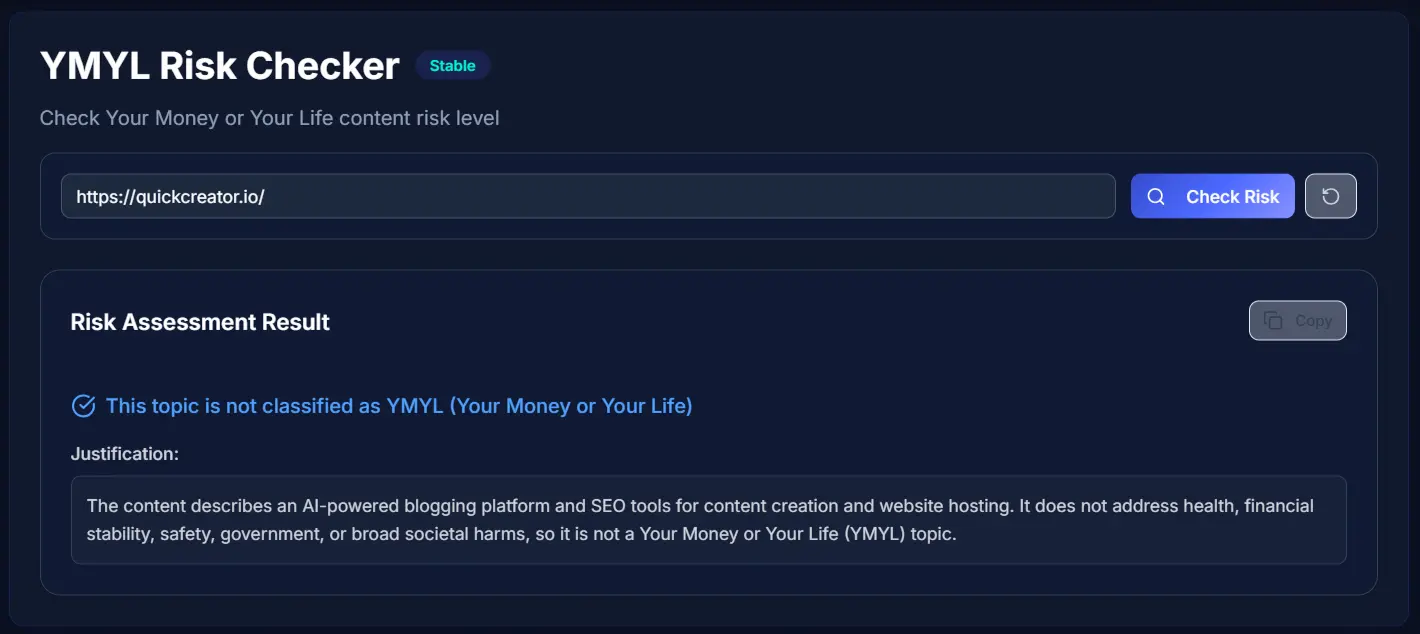
Task: Select the YMYL Risk Checker heading
Action: 220,66
